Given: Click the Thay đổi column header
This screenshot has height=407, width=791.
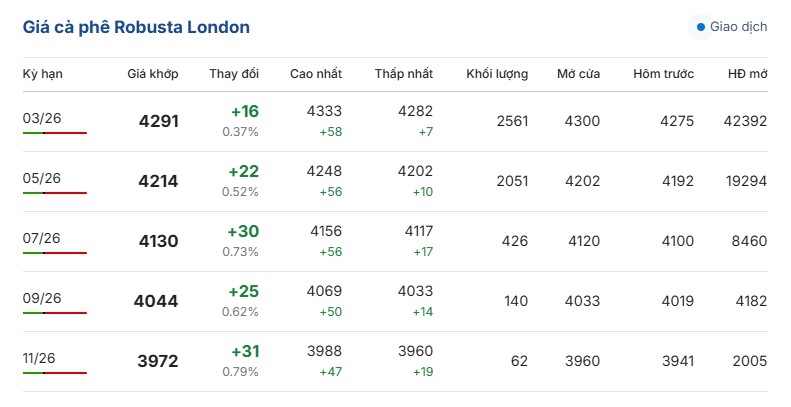Looking at the screenshot, I should click(x=234, y=75).
